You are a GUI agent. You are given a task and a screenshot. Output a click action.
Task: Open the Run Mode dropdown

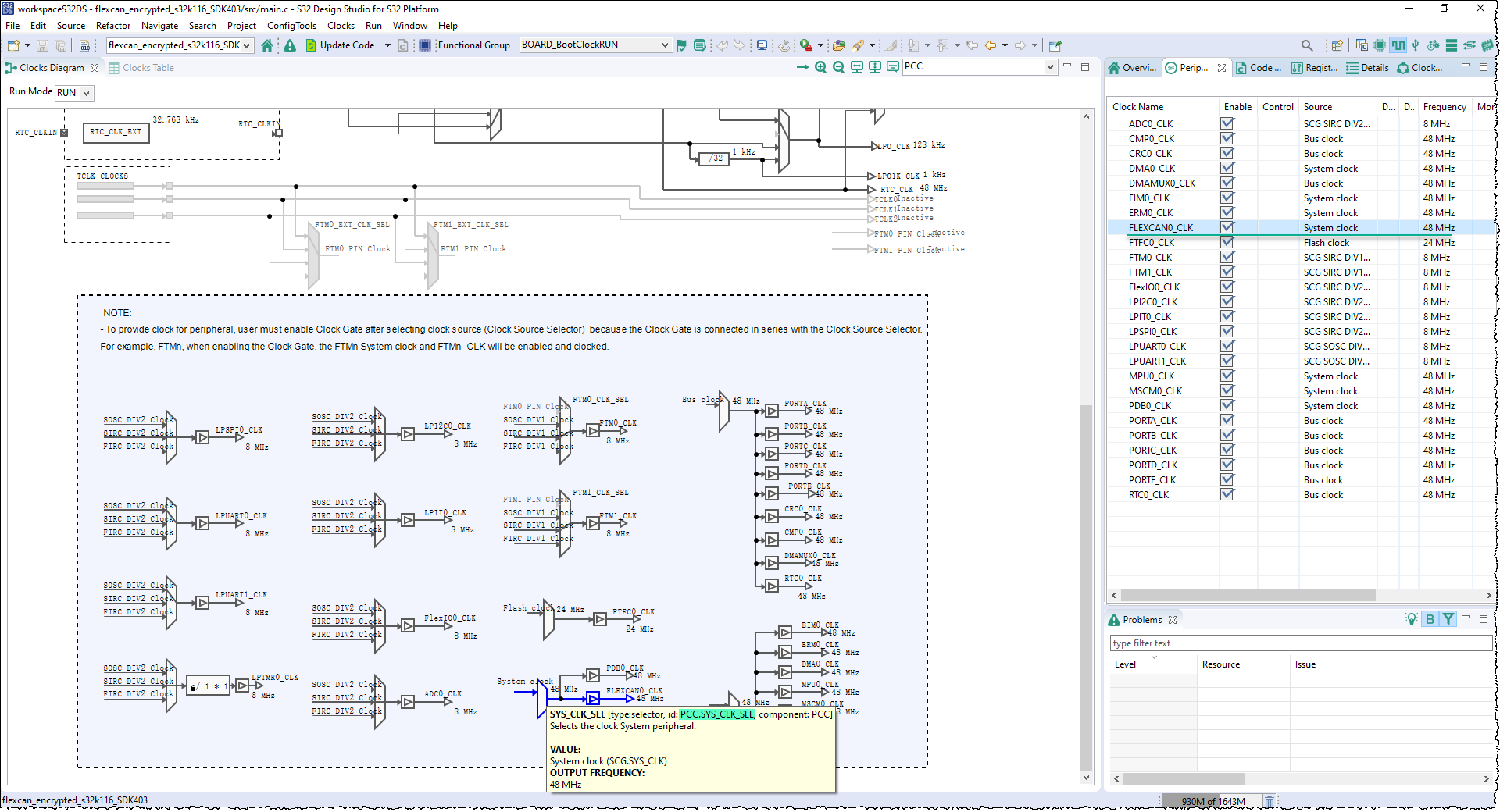point(74,93)
